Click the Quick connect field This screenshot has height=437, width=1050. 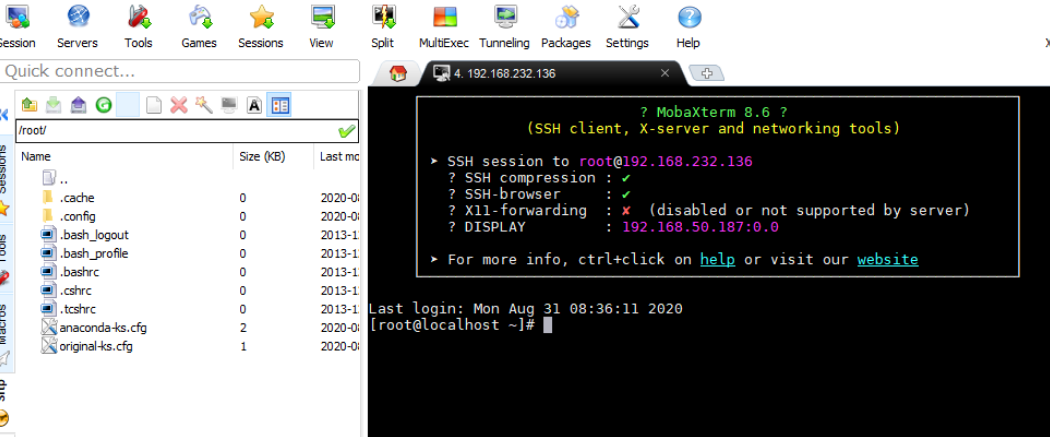click(179, 71)
